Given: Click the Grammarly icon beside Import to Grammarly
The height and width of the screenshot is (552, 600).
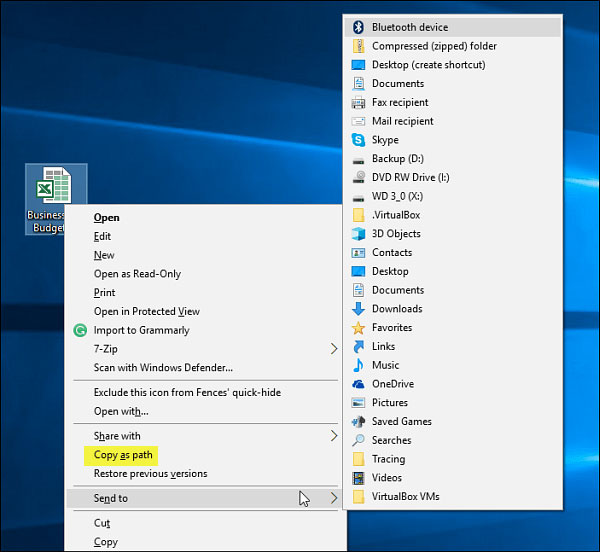Looking at the screenshot, I should [80, 330].
